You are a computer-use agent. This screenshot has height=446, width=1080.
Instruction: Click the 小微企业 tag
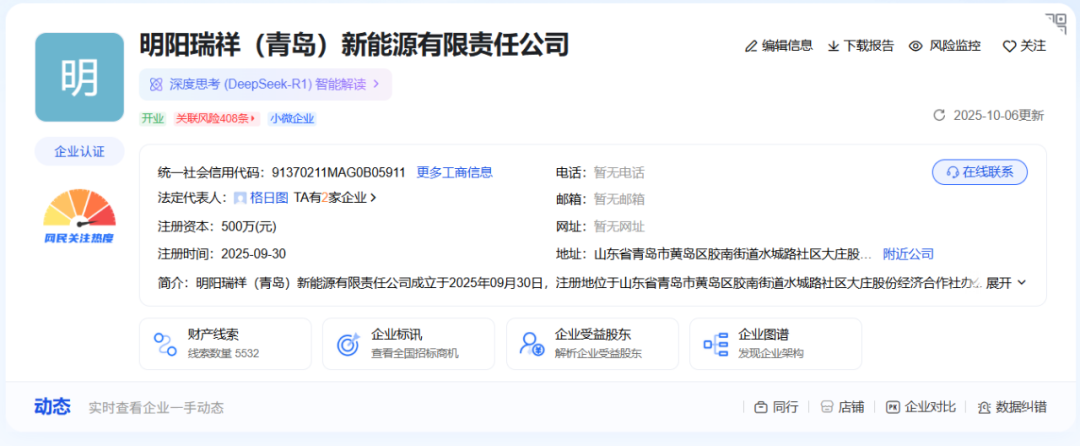[292, 118]
